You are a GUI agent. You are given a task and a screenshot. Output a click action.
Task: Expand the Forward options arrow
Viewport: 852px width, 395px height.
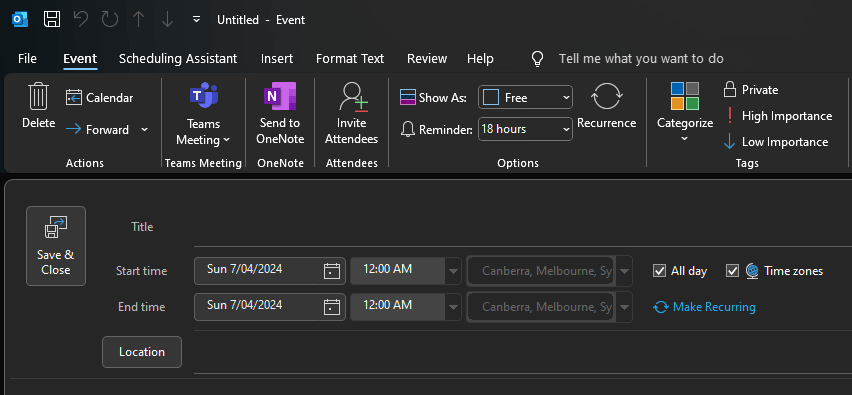click(144, 129)
